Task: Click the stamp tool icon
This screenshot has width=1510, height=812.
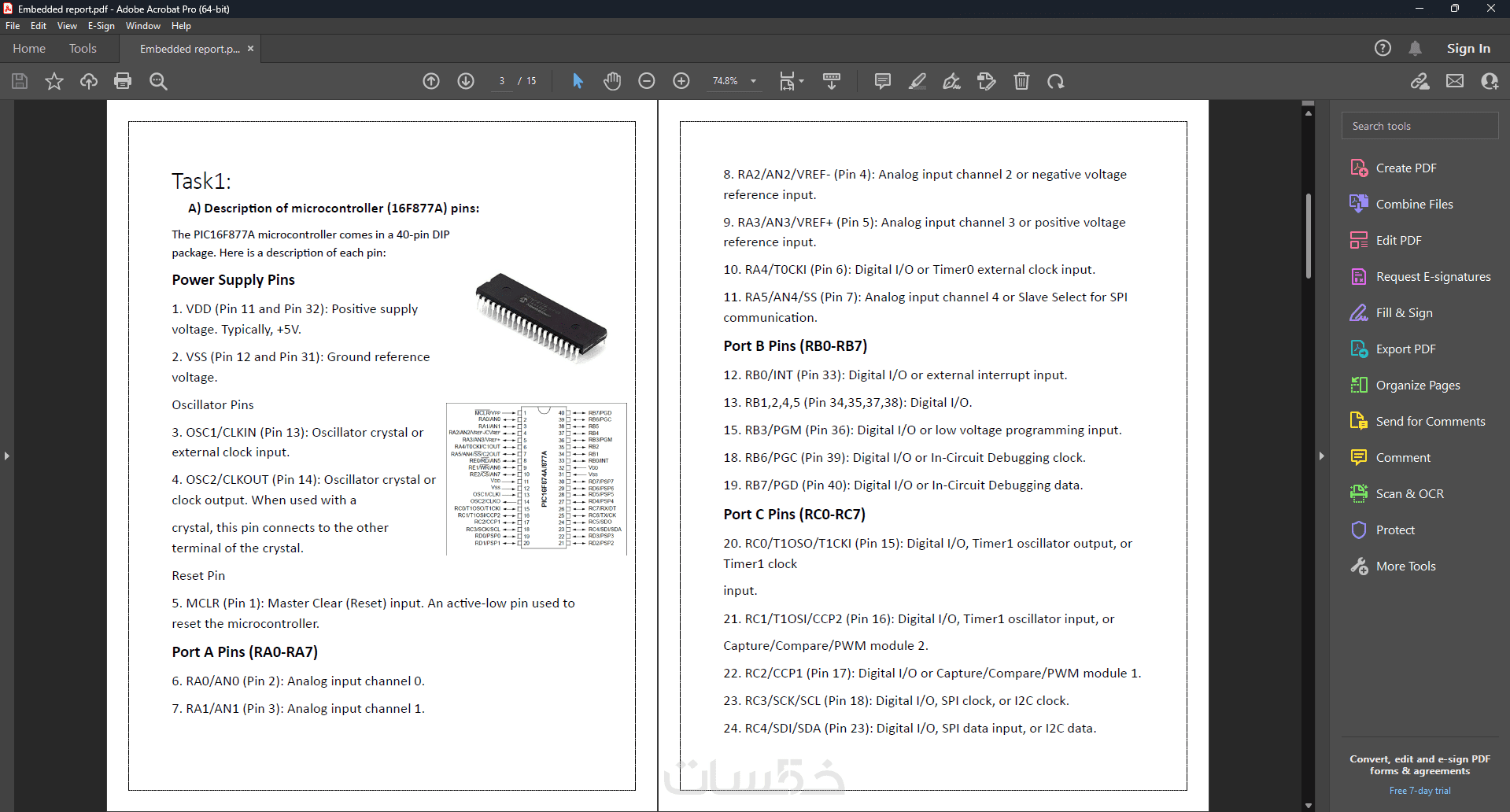Action: (x=987, y=81)
